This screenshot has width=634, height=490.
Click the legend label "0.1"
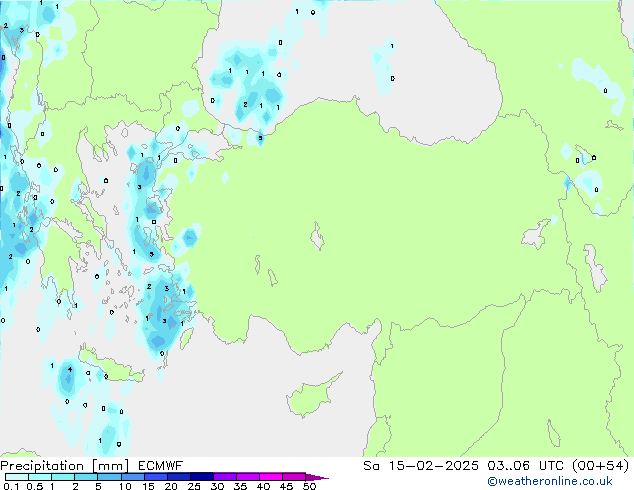pyautogui.click(x=11, y=486)
